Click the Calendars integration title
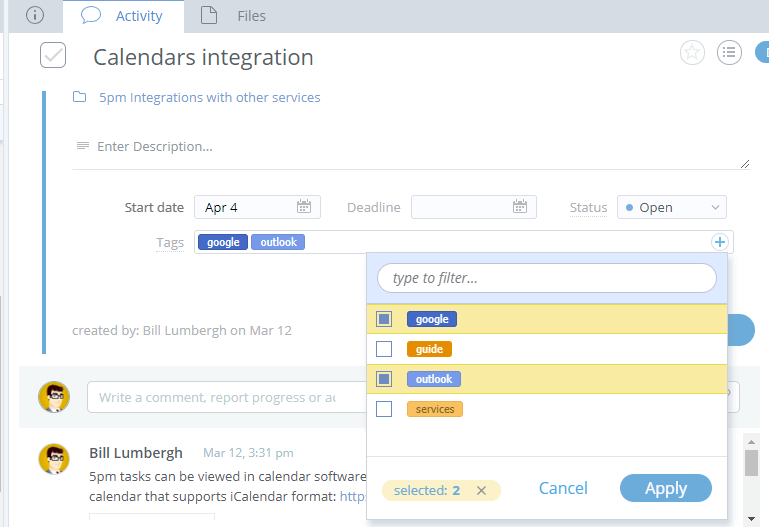This screenshot has height=527, width=769. pos(203,57)
